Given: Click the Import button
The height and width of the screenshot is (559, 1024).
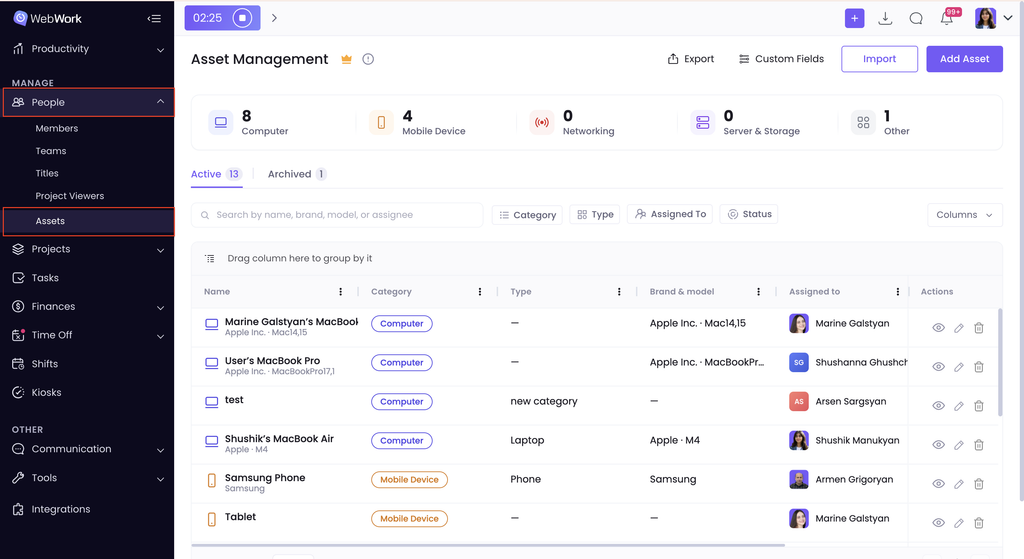Looking at the screenshot, I should (879, 59).
